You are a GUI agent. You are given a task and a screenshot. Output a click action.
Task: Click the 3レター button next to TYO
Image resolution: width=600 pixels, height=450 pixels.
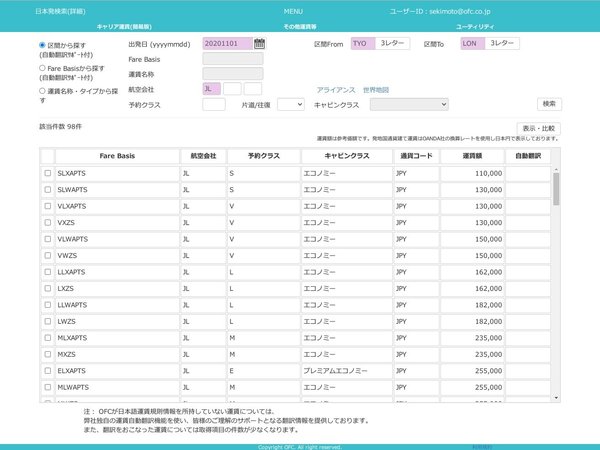click(x=392, y=43)
